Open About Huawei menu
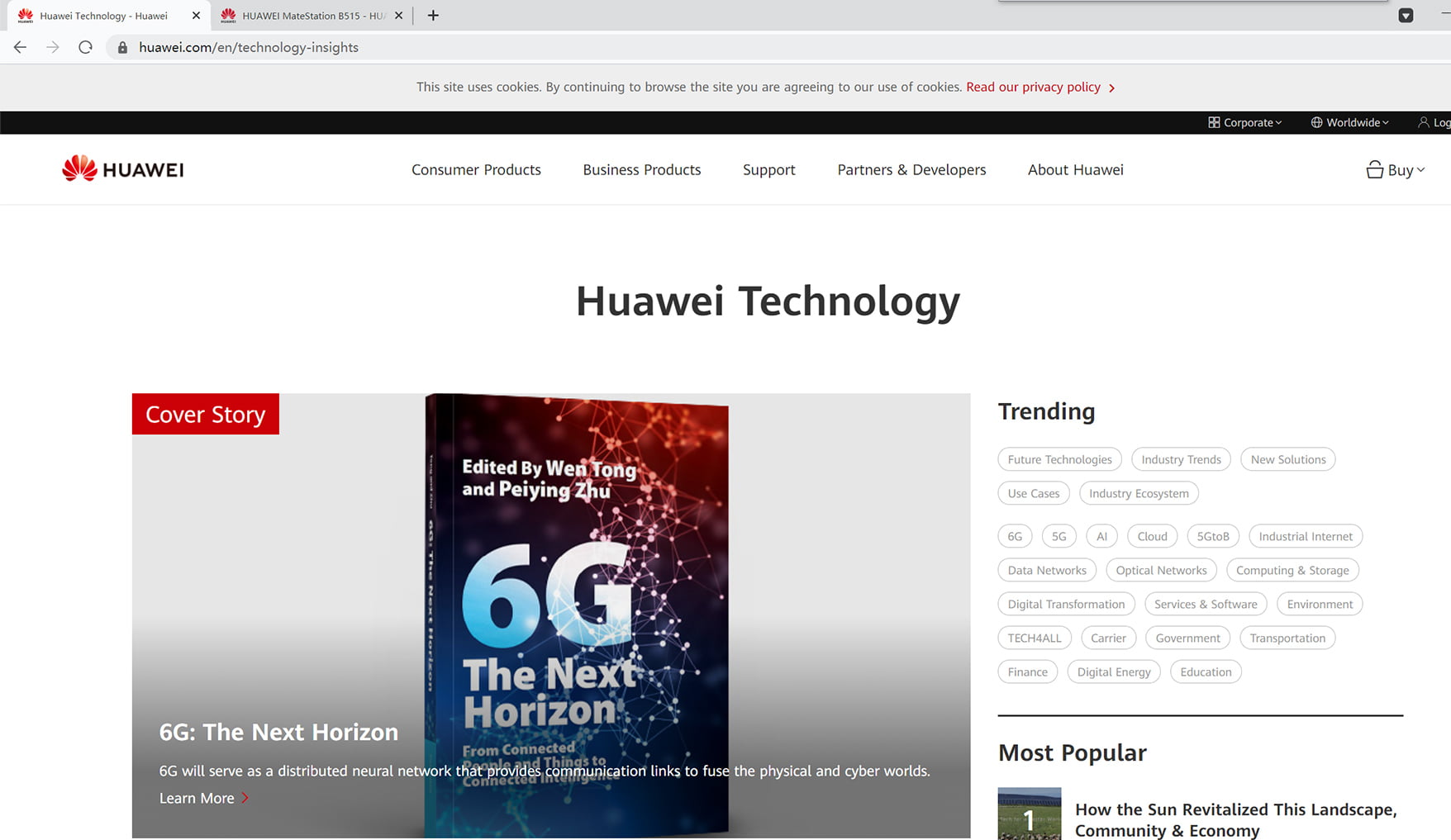This screenshot has width=1451, height=840. 1075,169
